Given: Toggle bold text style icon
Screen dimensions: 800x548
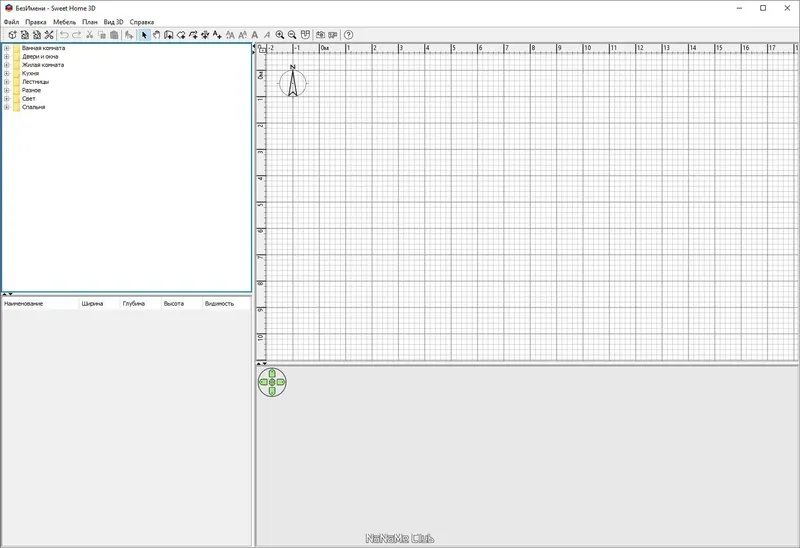Looking at the screenshot, I should (x=255, y=35).
